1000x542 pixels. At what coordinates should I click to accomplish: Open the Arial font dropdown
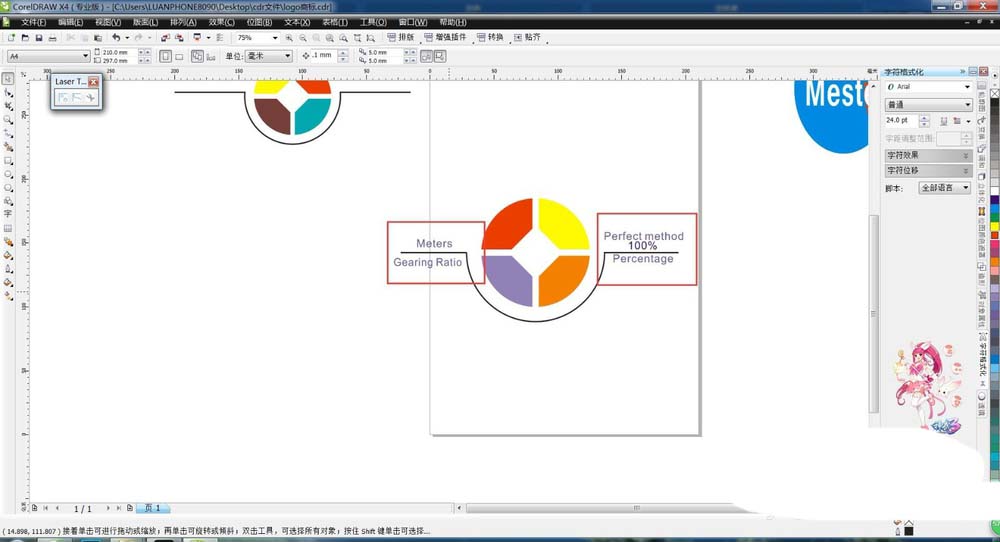[967, 87]
